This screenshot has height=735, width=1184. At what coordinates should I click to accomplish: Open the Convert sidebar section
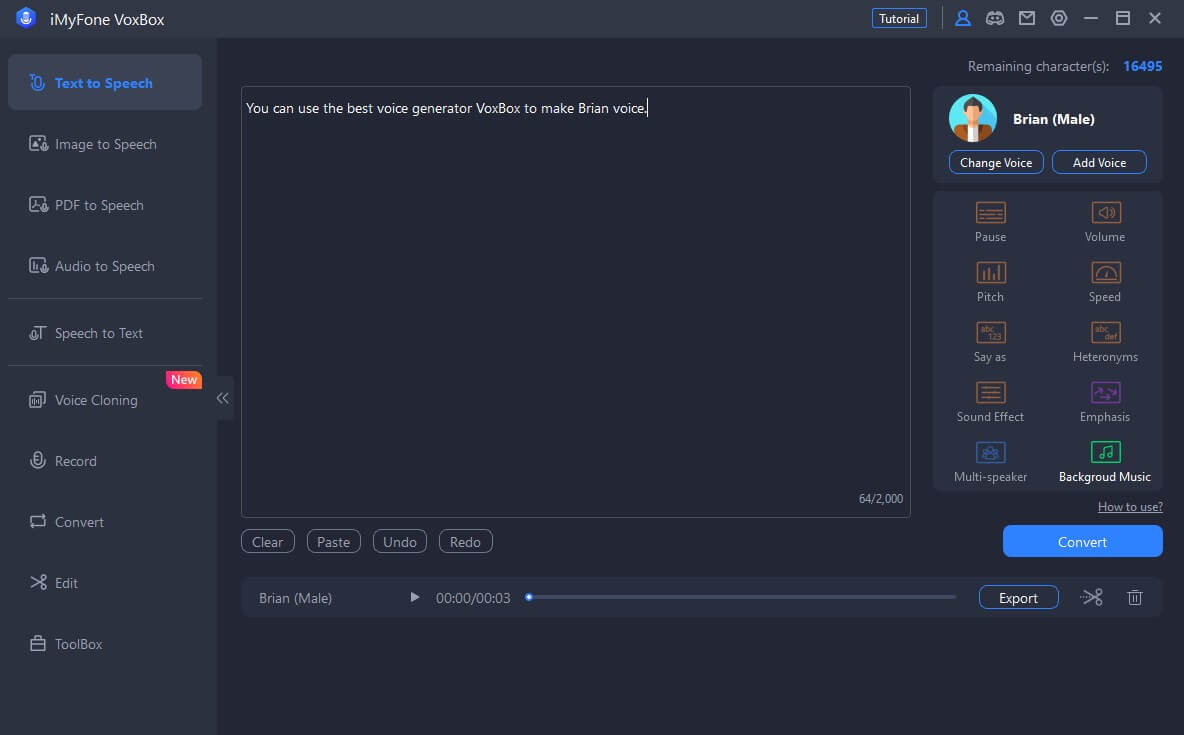tap(105, 522)
